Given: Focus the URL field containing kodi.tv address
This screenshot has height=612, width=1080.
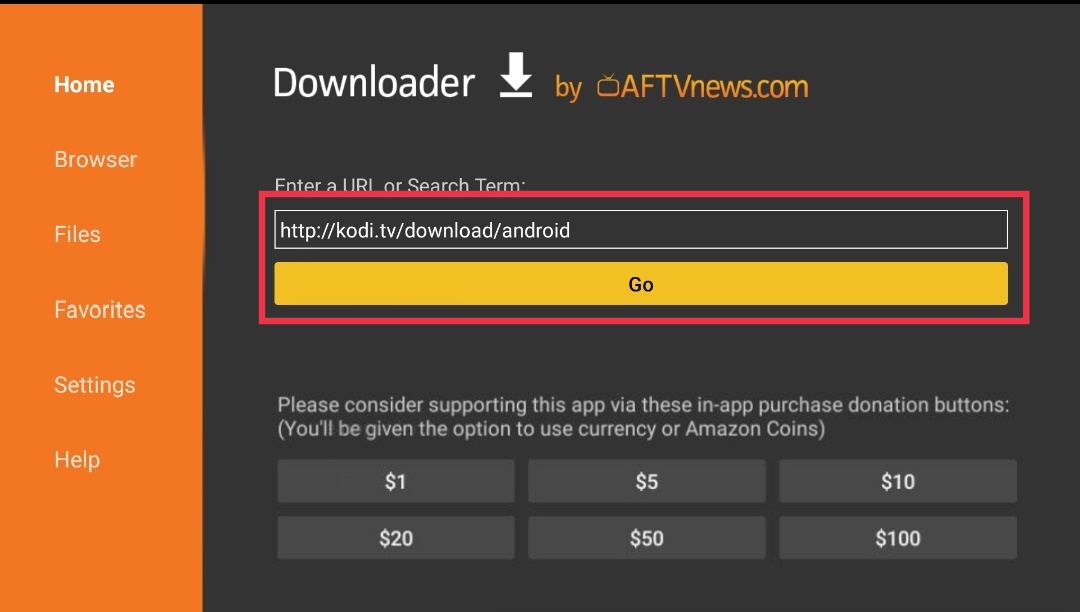Looking at the screenshot, I should [641, 229].
